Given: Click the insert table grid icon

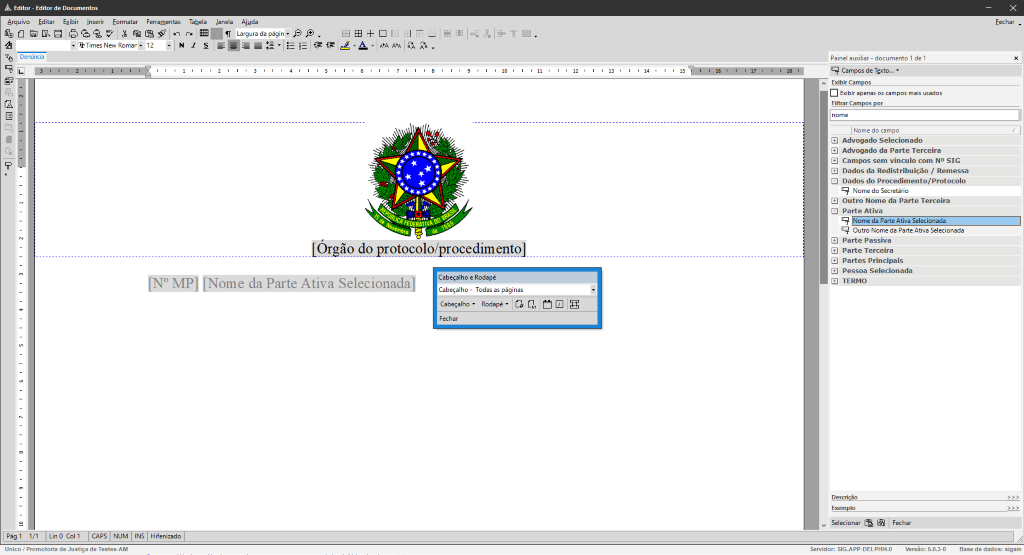Looking at the screenshot, I should 204,33.
